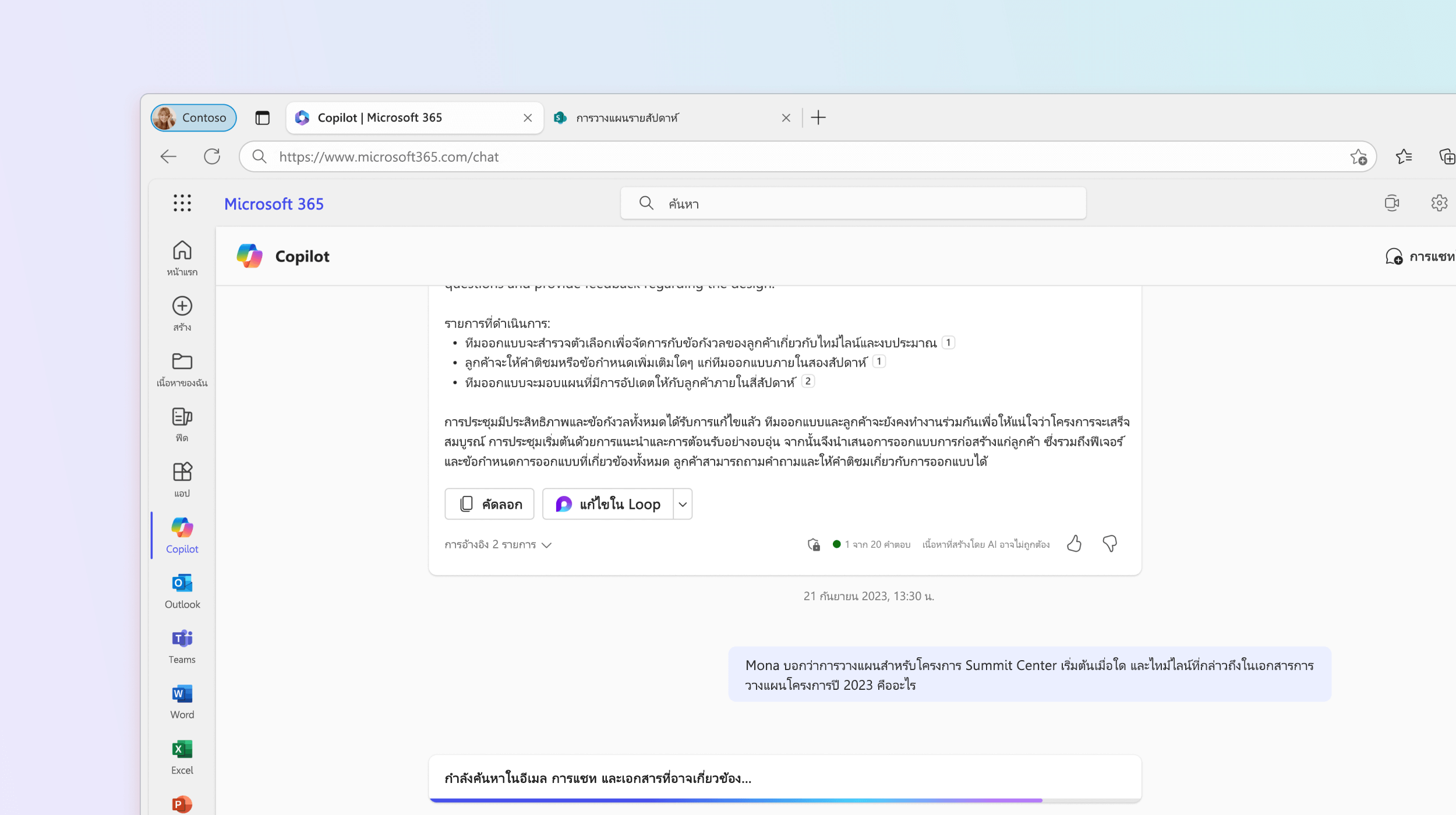This screenshot has width=1456, height=815.
Task: Add page to favorites star icon
Action: pyautogui.click(x=1358, y=157)
